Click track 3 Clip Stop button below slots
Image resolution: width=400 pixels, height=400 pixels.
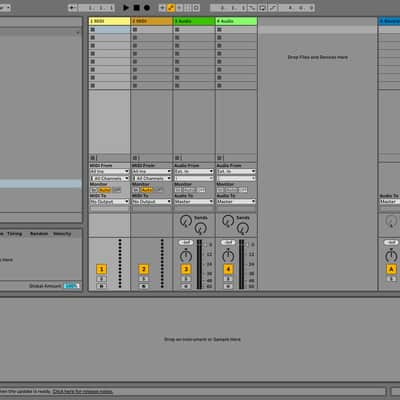pos(177,157)
